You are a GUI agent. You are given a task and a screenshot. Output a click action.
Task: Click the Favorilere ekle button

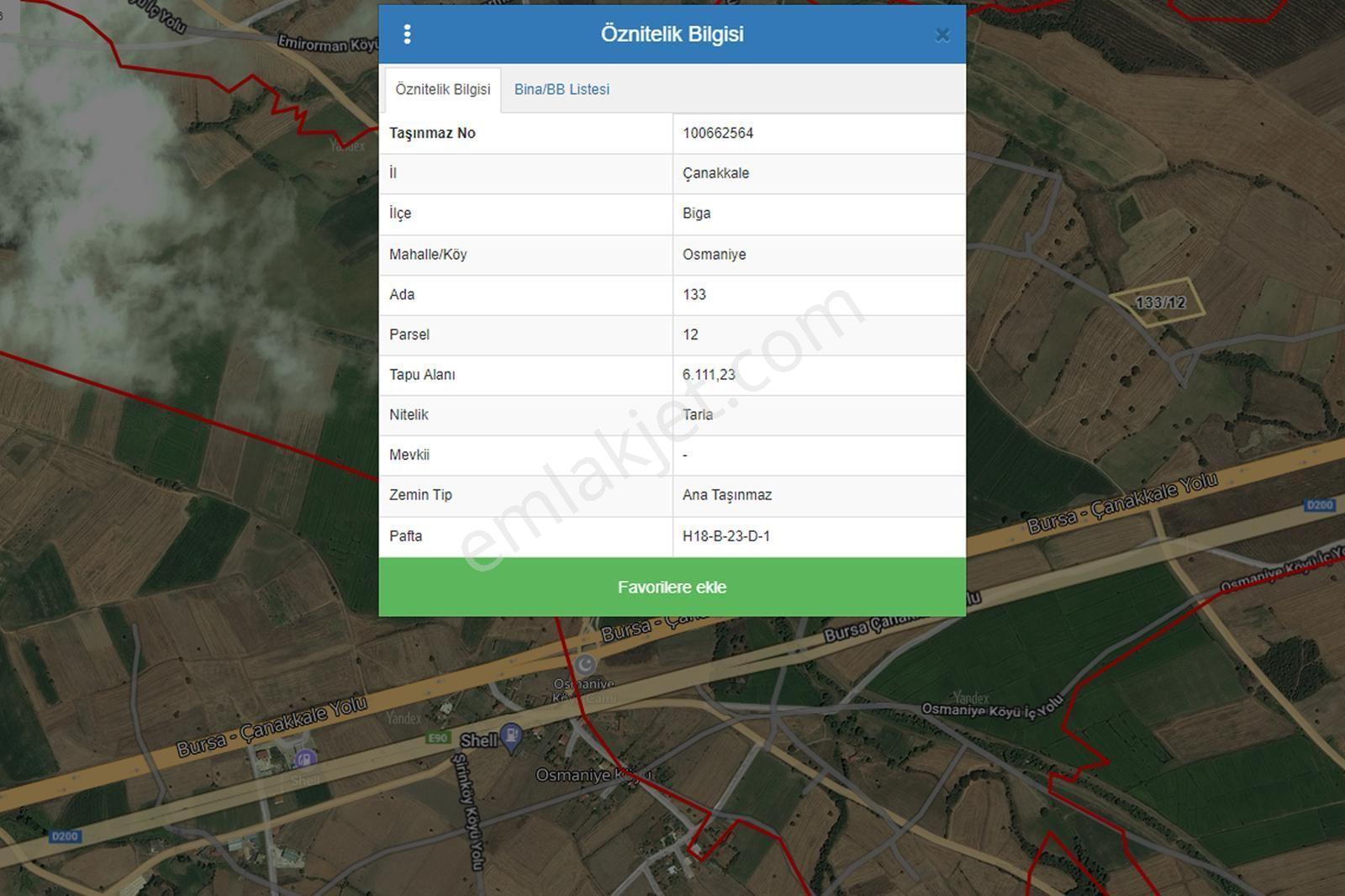672,587
